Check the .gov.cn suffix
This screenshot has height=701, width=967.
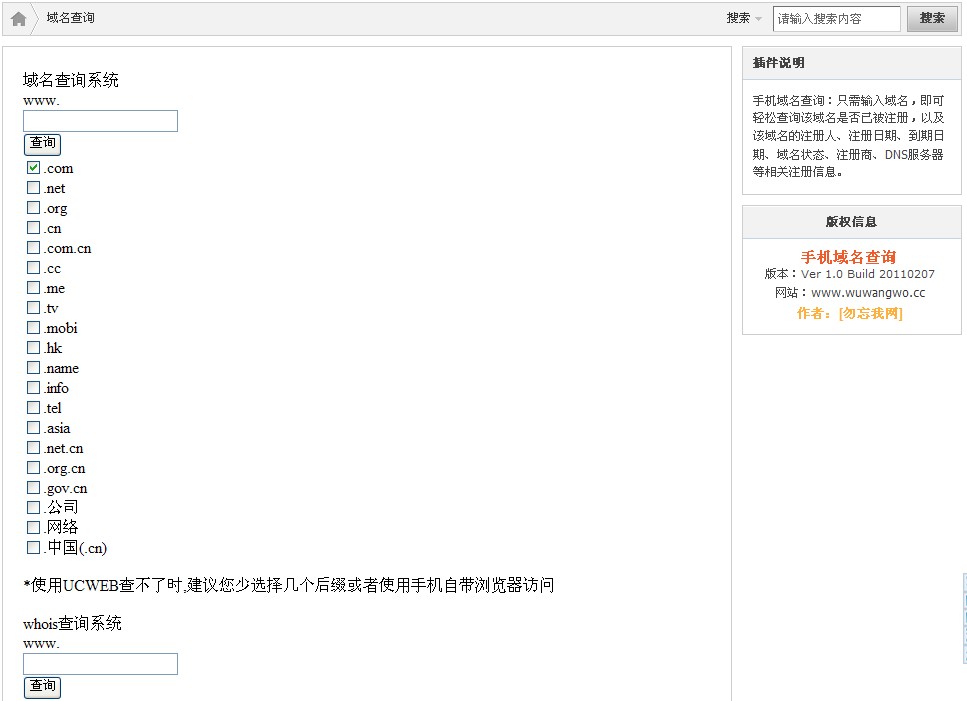point(32,488)
